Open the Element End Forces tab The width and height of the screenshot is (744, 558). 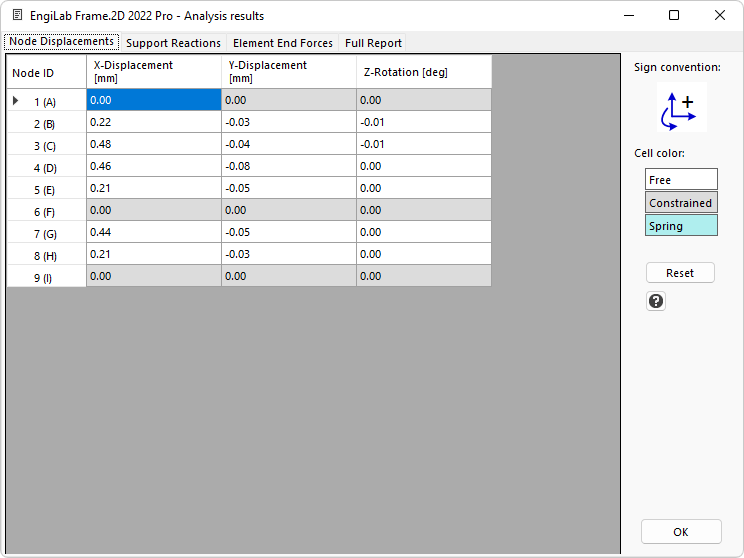tap(283, 43)
